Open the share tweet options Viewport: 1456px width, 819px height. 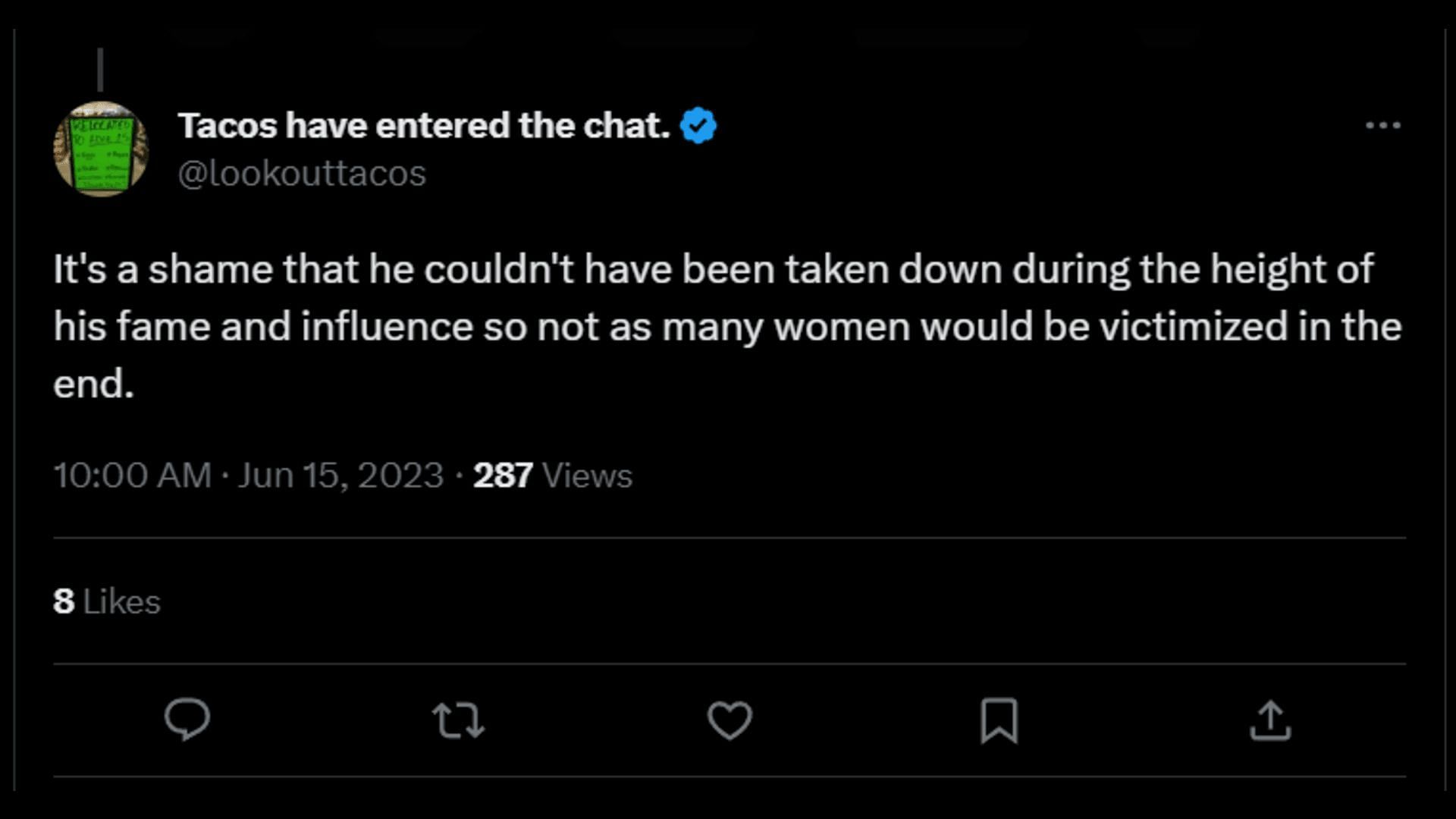1270,720
